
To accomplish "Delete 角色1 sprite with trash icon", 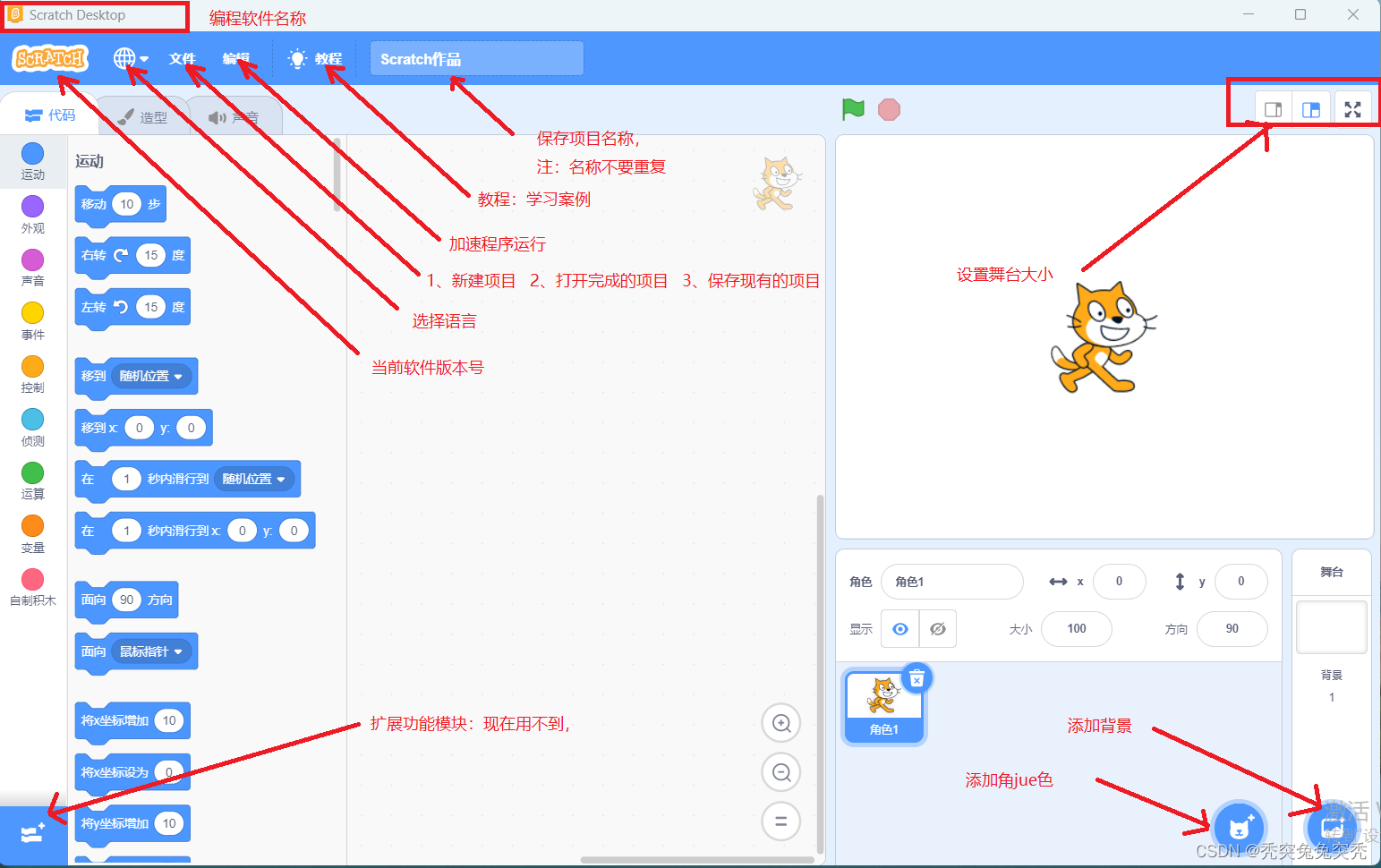I will (916, 679).
